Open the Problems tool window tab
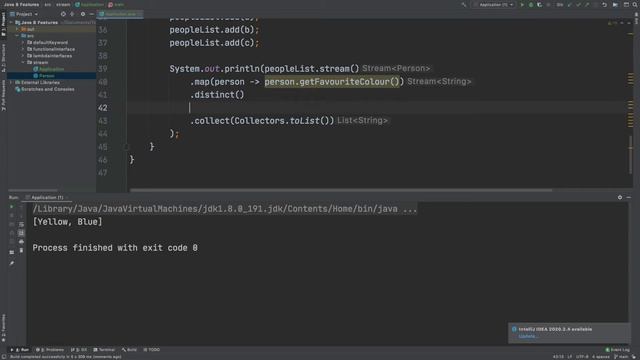The width and height of the screenshot is (640, 360). click(x=50, y=350)
